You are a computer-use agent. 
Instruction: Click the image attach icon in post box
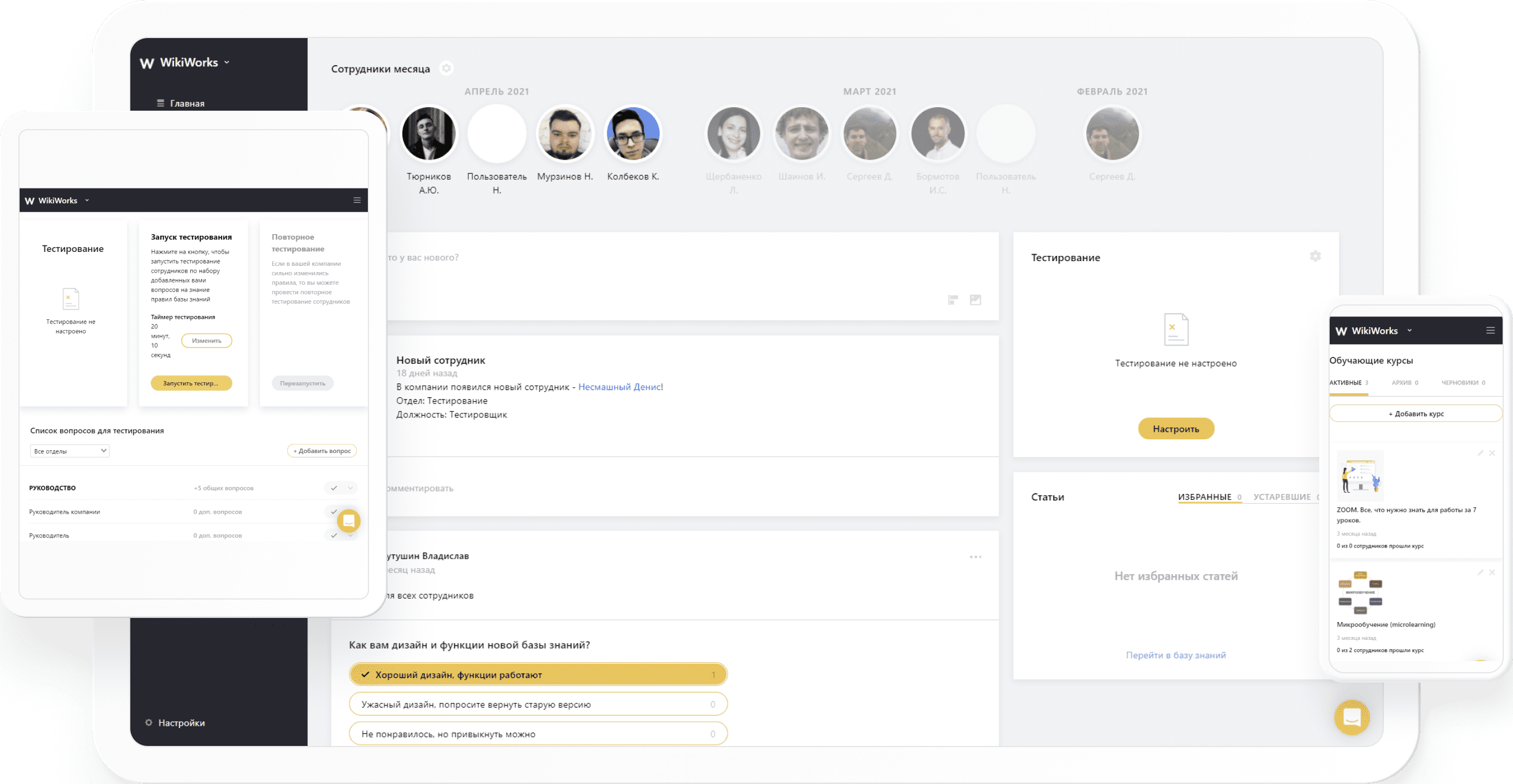click(975, 300)
